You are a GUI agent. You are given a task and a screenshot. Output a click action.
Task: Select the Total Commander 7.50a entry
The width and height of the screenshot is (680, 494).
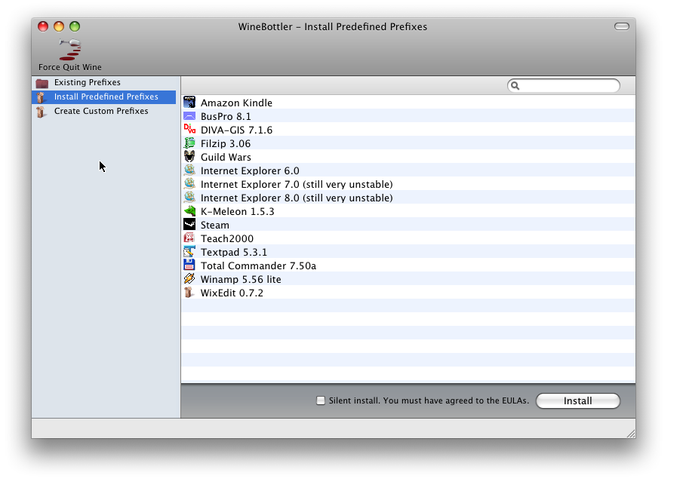tap(408, 265)
